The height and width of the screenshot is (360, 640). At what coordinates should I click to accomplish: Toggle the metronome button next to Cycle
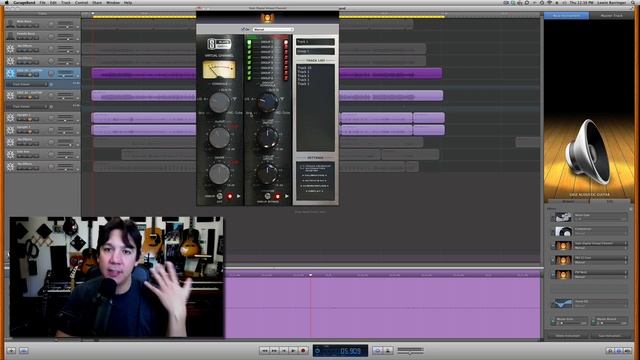(388, 350)
